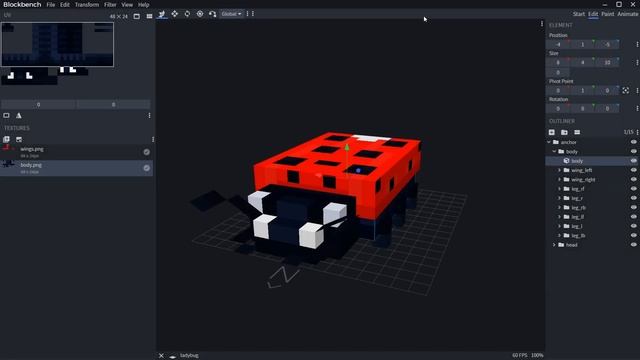Image resolution: width=640 pixels, height=360 pixels.
Task: Expand the leg_r group
Action: [x=560, y=198]
